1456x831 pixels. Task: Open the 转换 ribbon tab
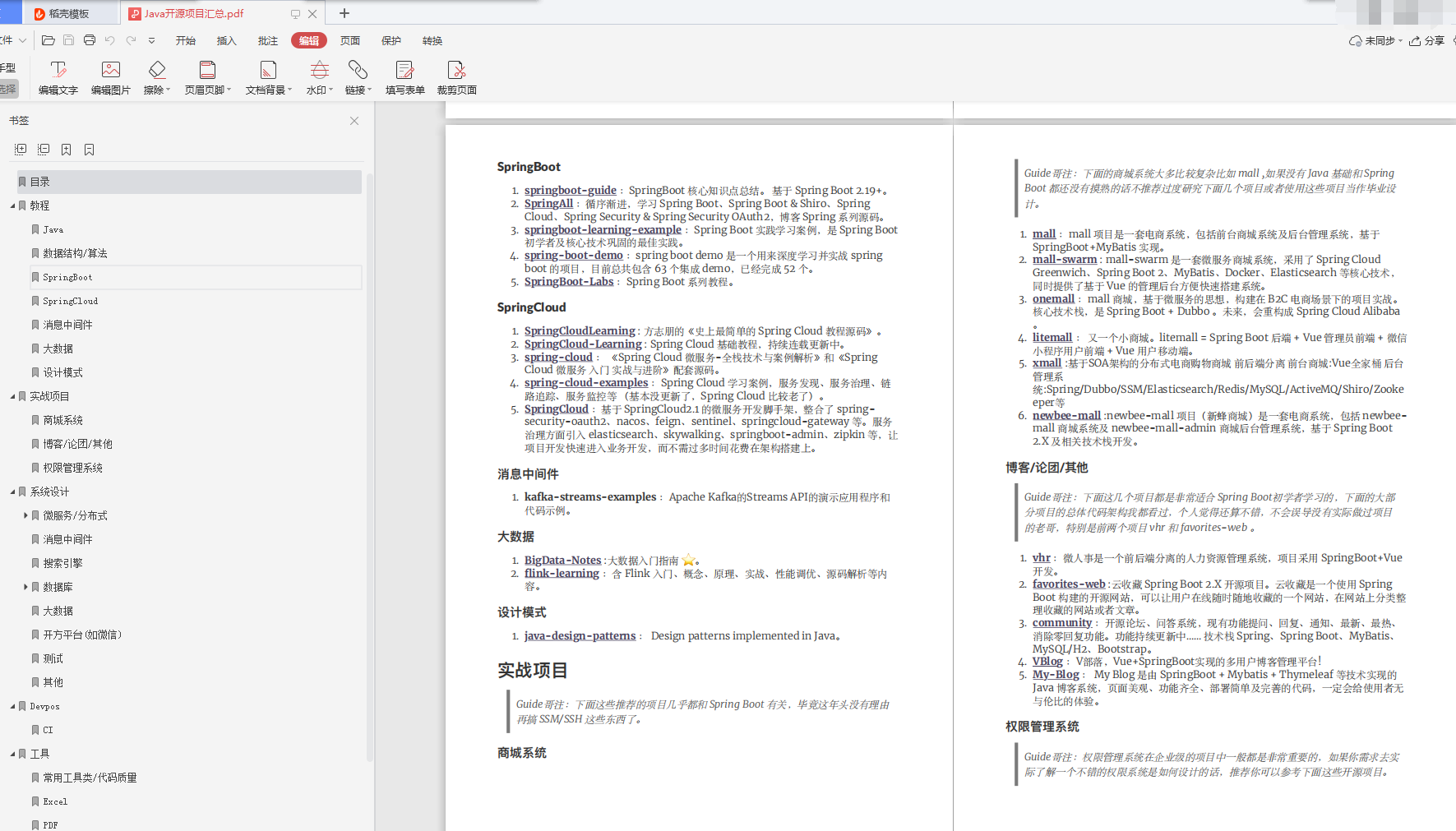coord(432,41)
